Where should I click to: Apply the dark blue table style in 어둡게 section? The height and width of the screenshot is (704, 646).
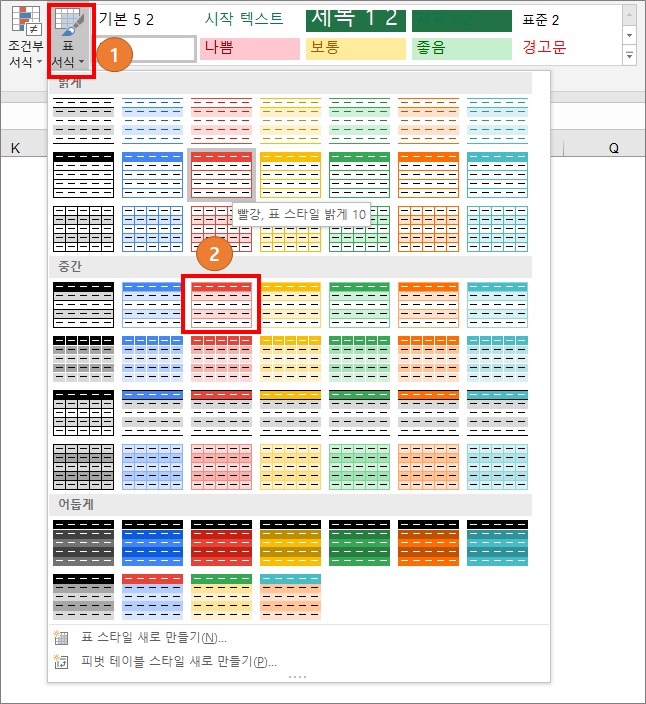(152, 543)
